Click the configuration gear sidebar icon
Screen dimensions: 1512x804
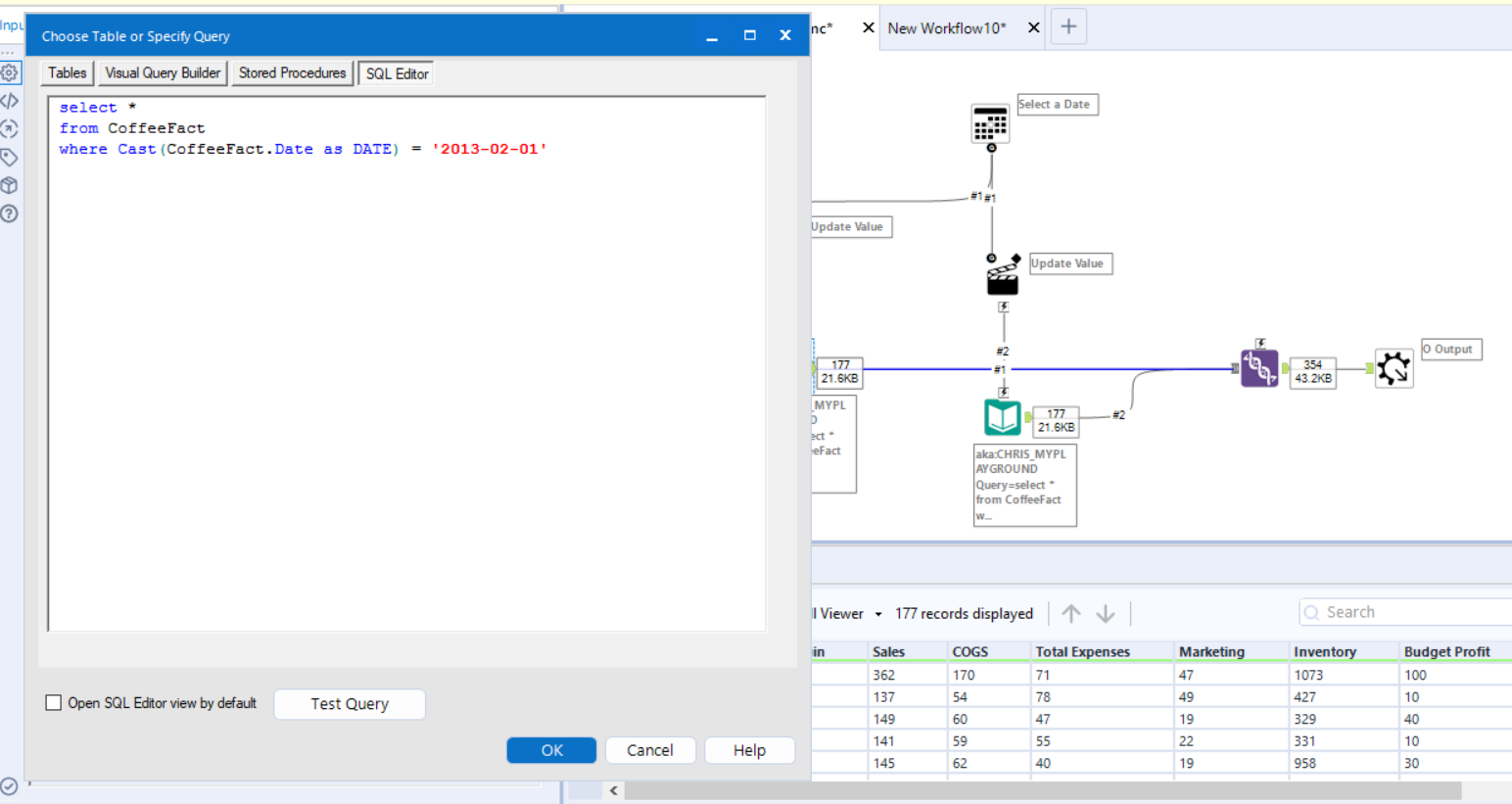click(x=10, y=72)
